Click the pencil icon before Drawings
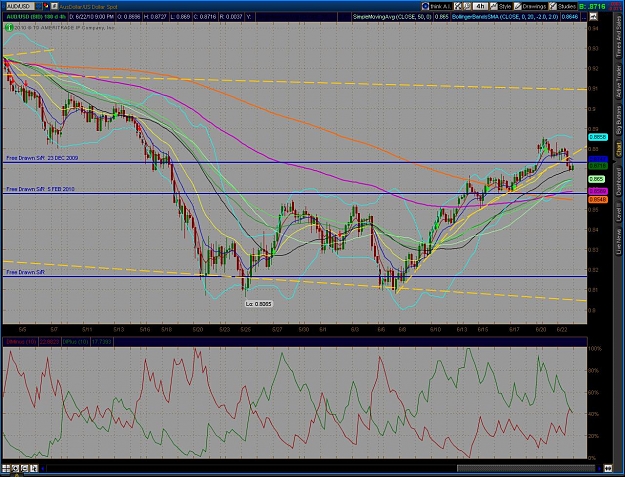625x477 pixels. pos(518,6)
